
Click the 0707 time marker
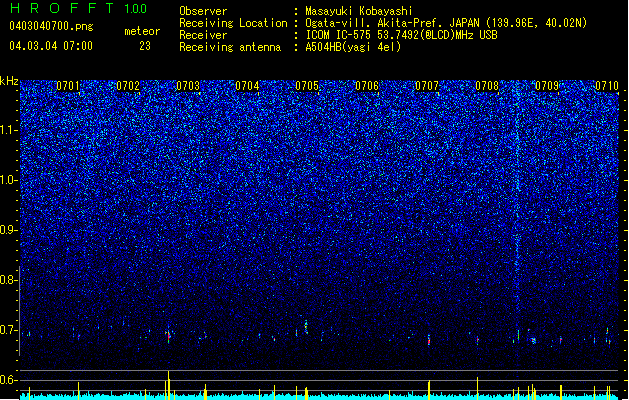tap(427, 86)
